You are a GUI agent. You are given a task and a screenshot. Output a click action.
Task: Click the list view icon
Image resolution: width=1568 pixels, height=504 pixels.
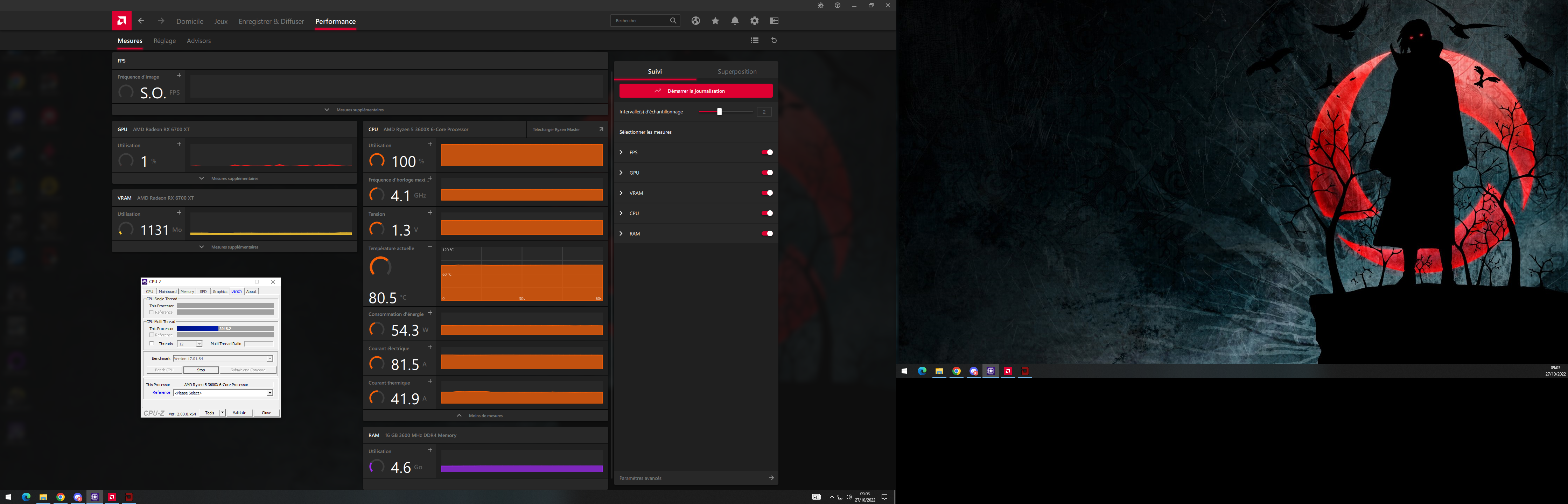754,40
